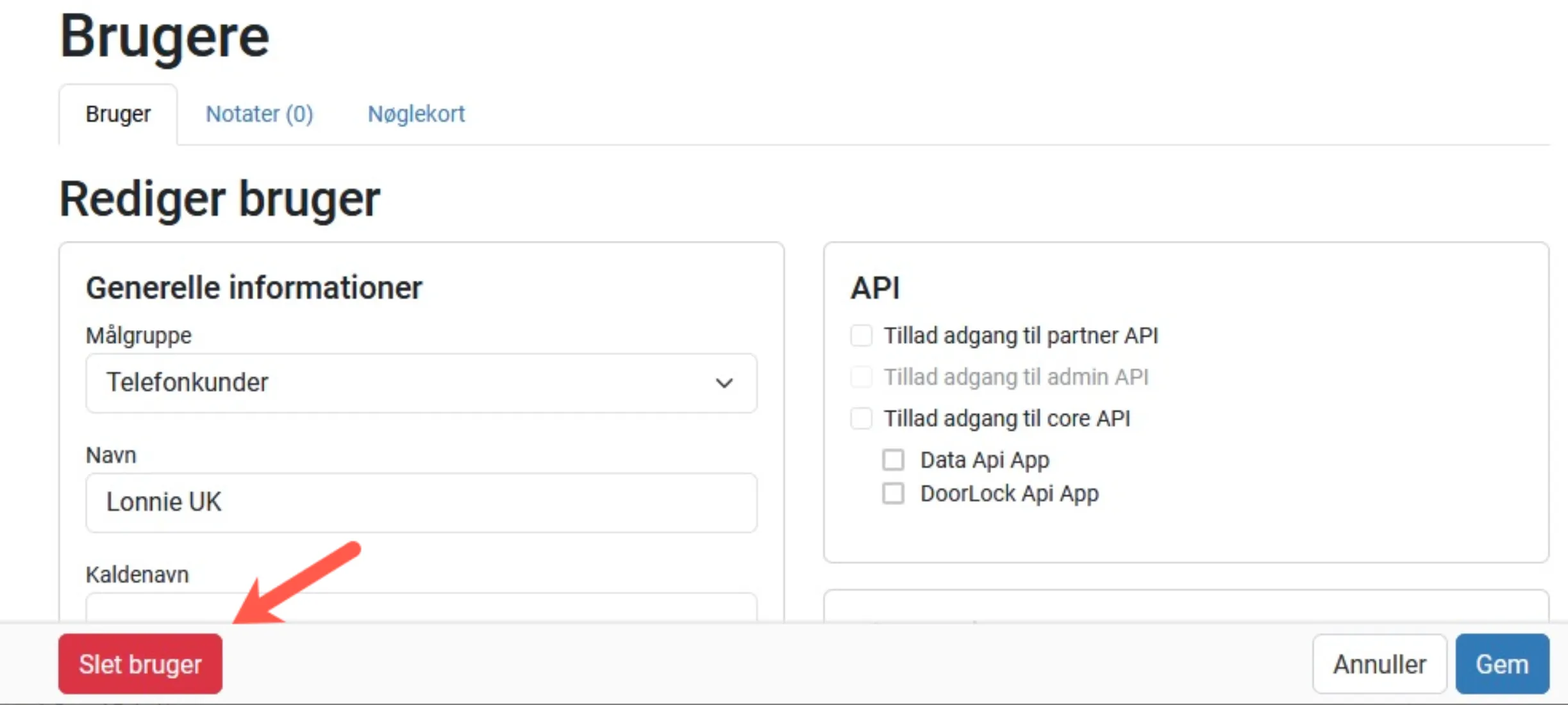Toggle Tillad adgang til core API
Screen dimensions: 1568x705
coord(861,419)
